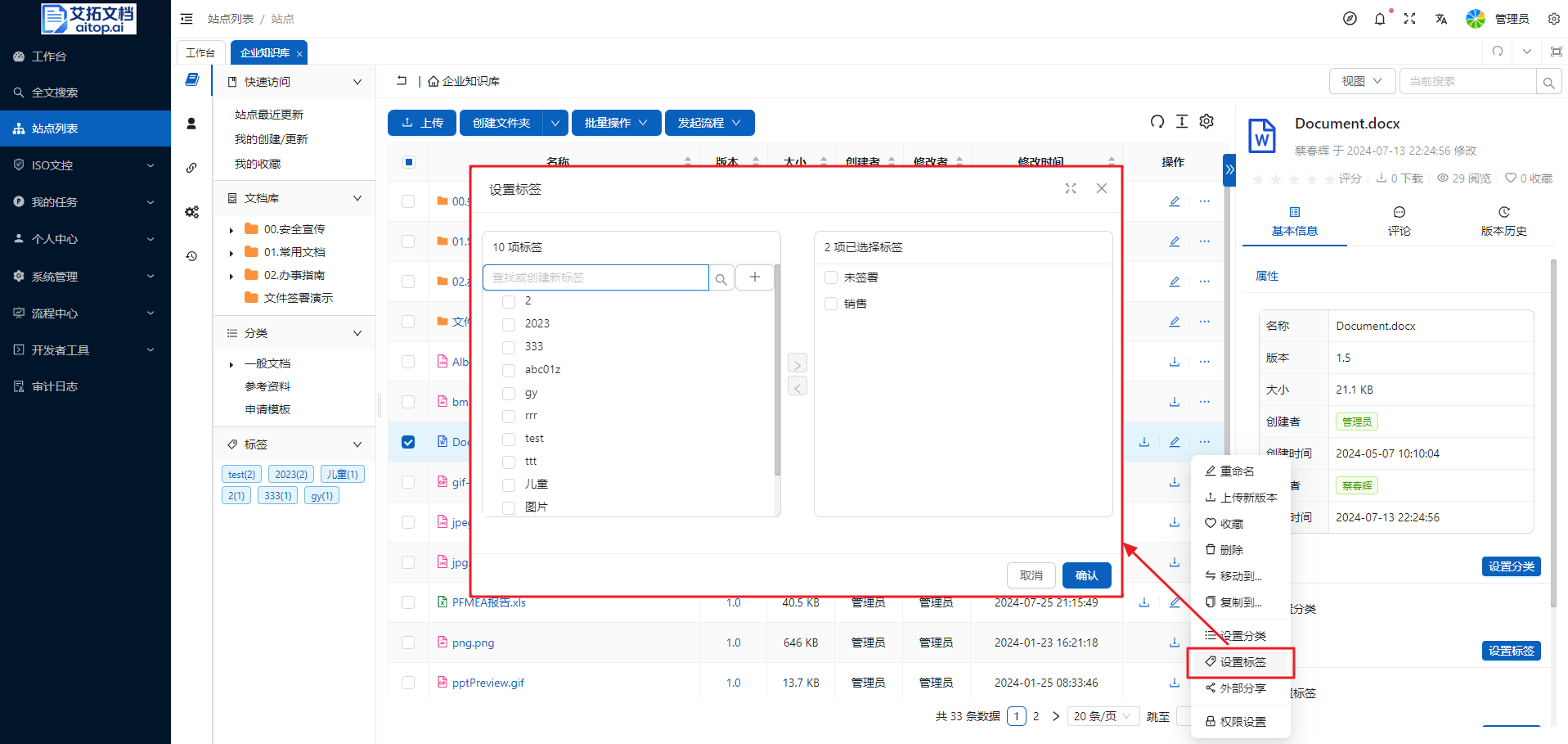Image resolution: width=1568 pixels, height=744 pixels.
Task: Click the language translate icon
Action: 1440,19
